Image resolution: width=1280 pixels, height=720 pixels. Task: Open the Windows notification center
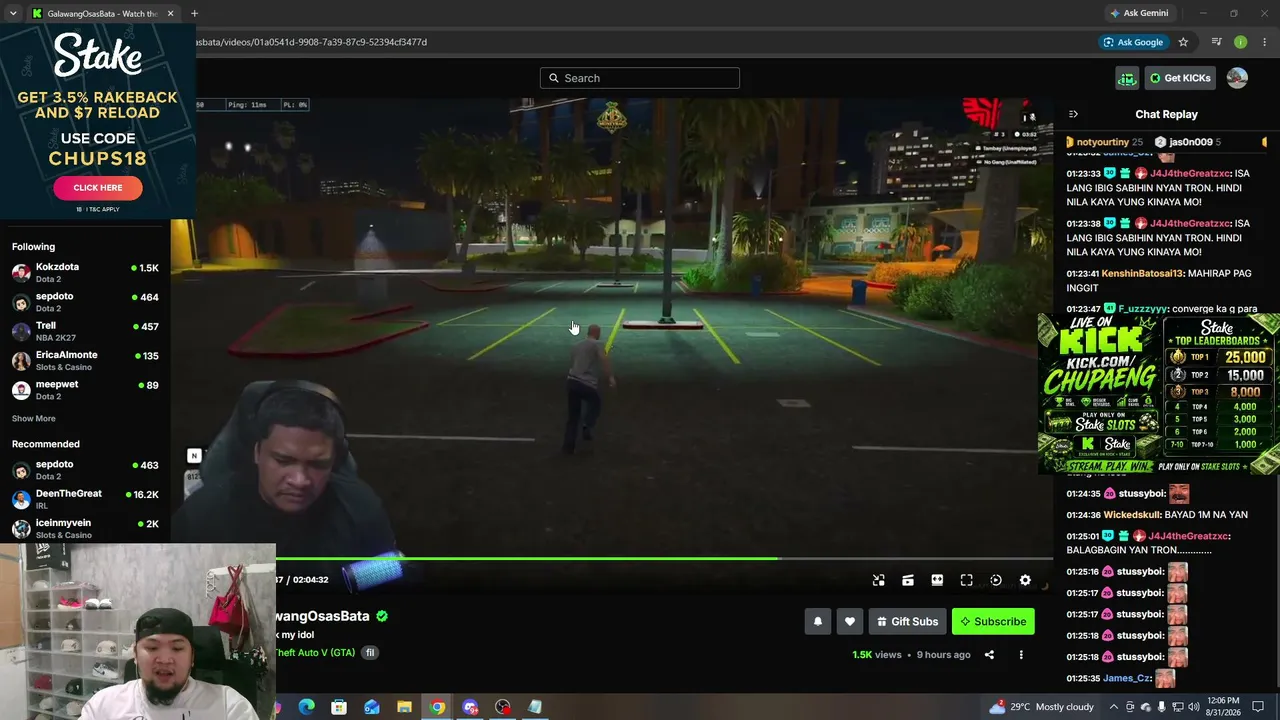coord(1258,707)
